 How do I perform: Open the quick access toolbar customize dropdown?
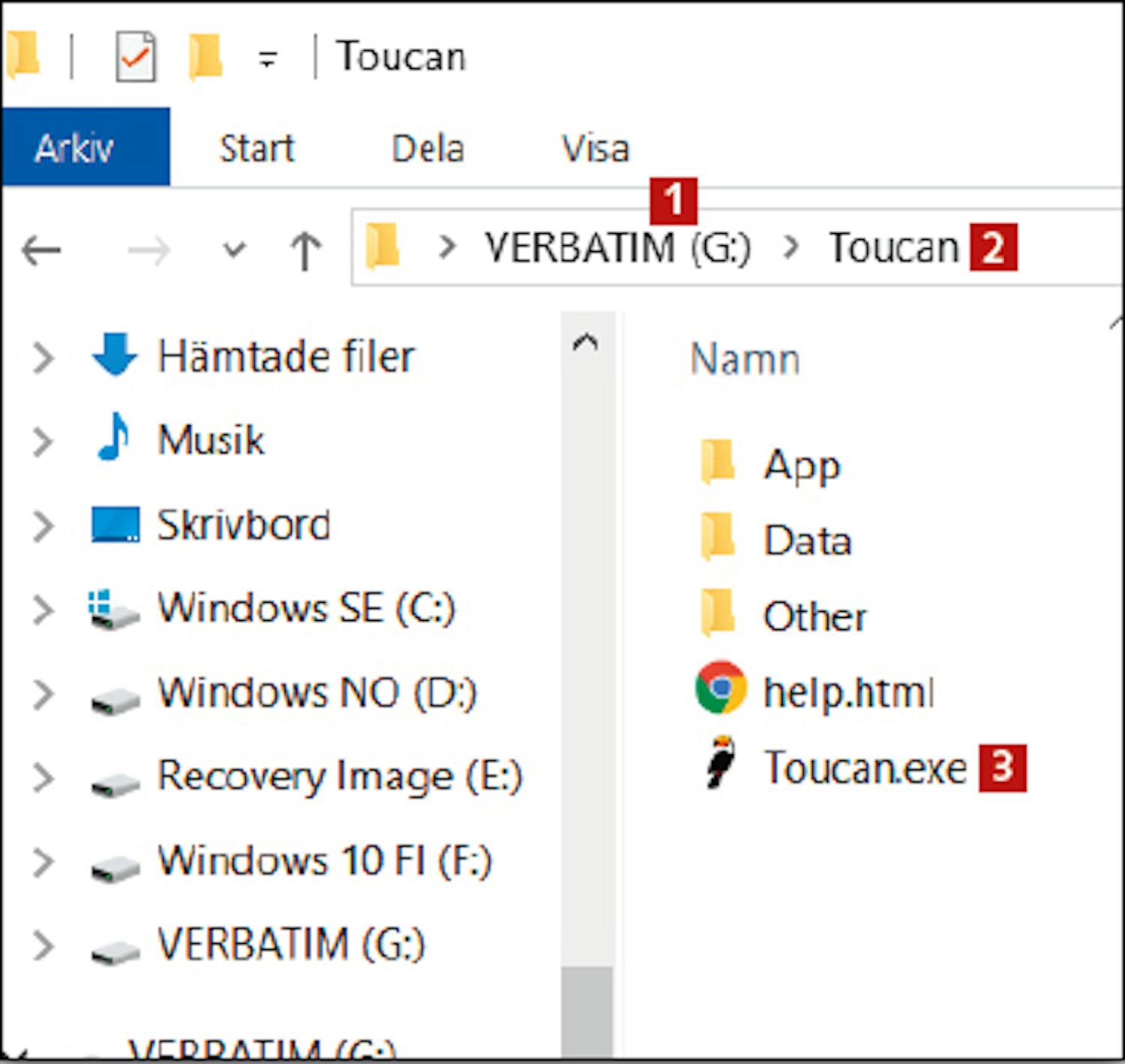coord(268,58)
